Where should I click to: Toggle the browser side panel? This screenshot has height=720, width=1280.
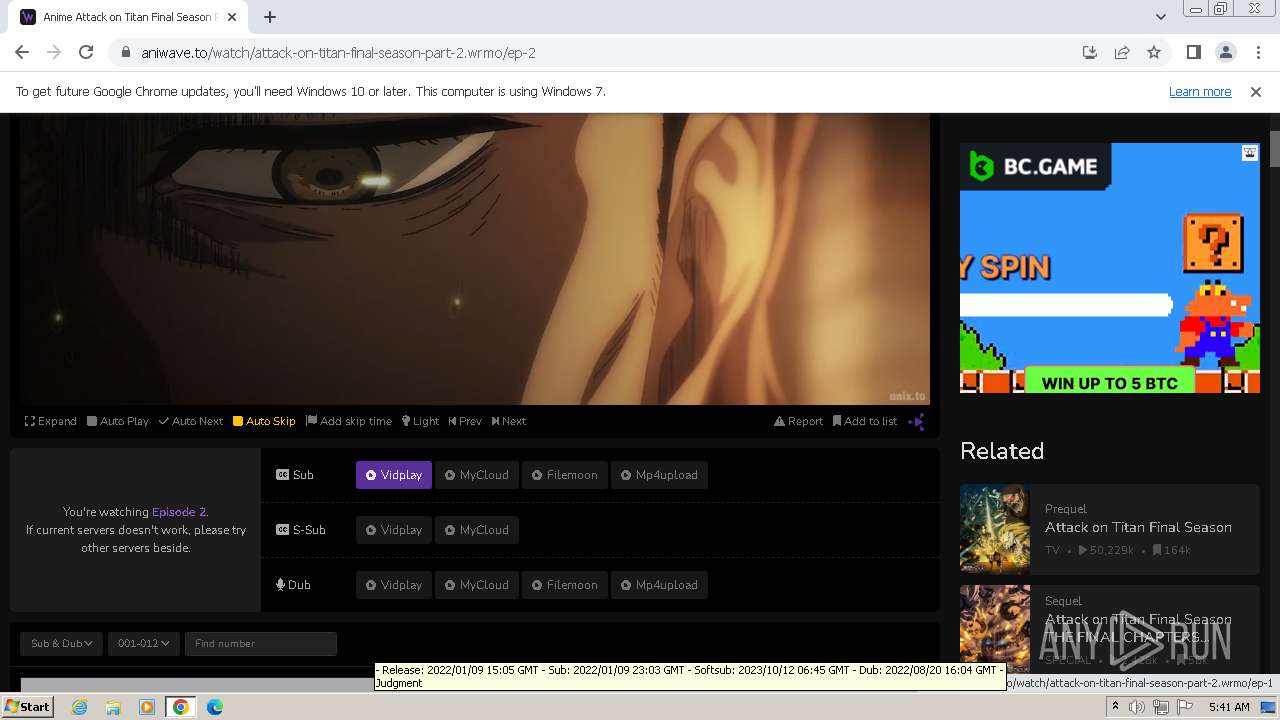click(1194, 53)
